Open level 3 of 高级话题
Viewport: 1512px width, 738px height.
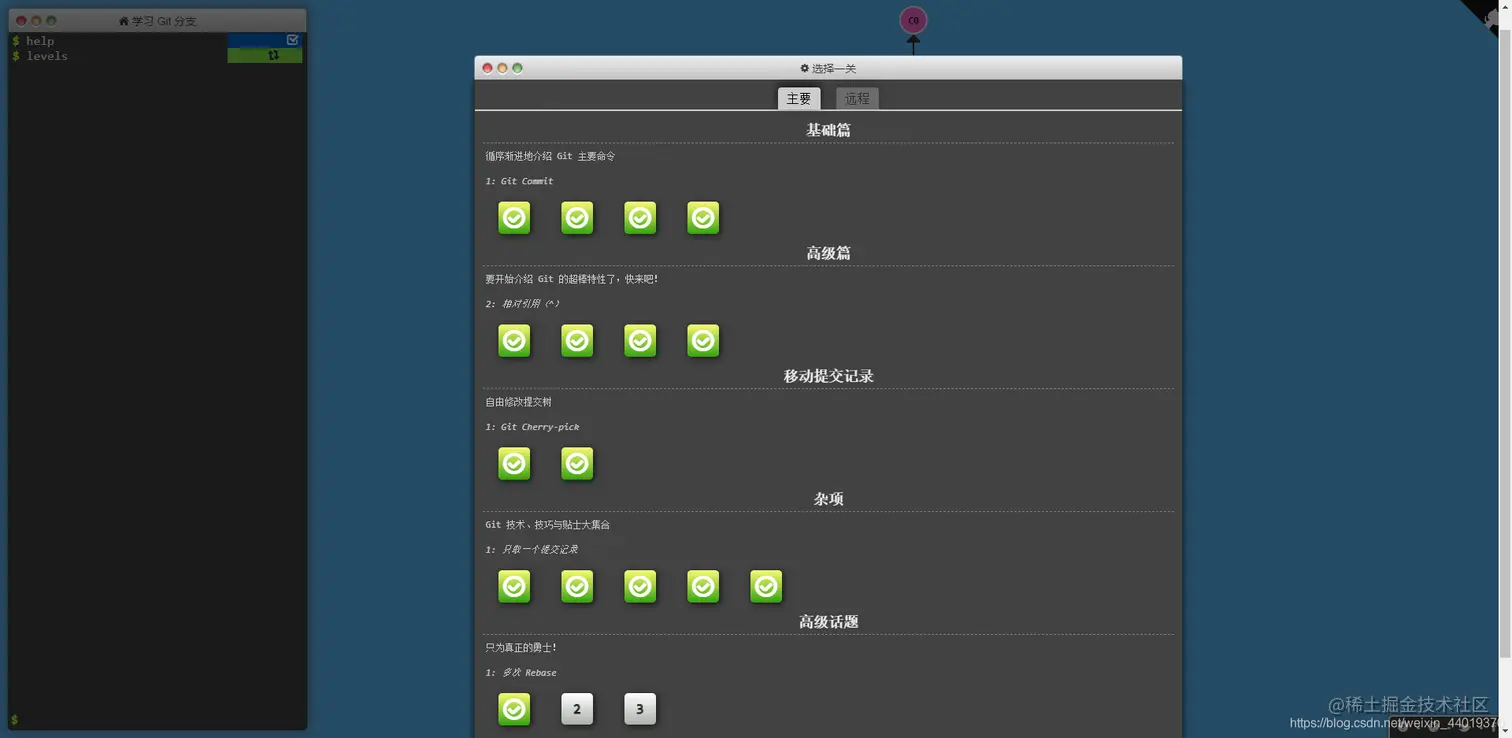click(x=640, y=709)
